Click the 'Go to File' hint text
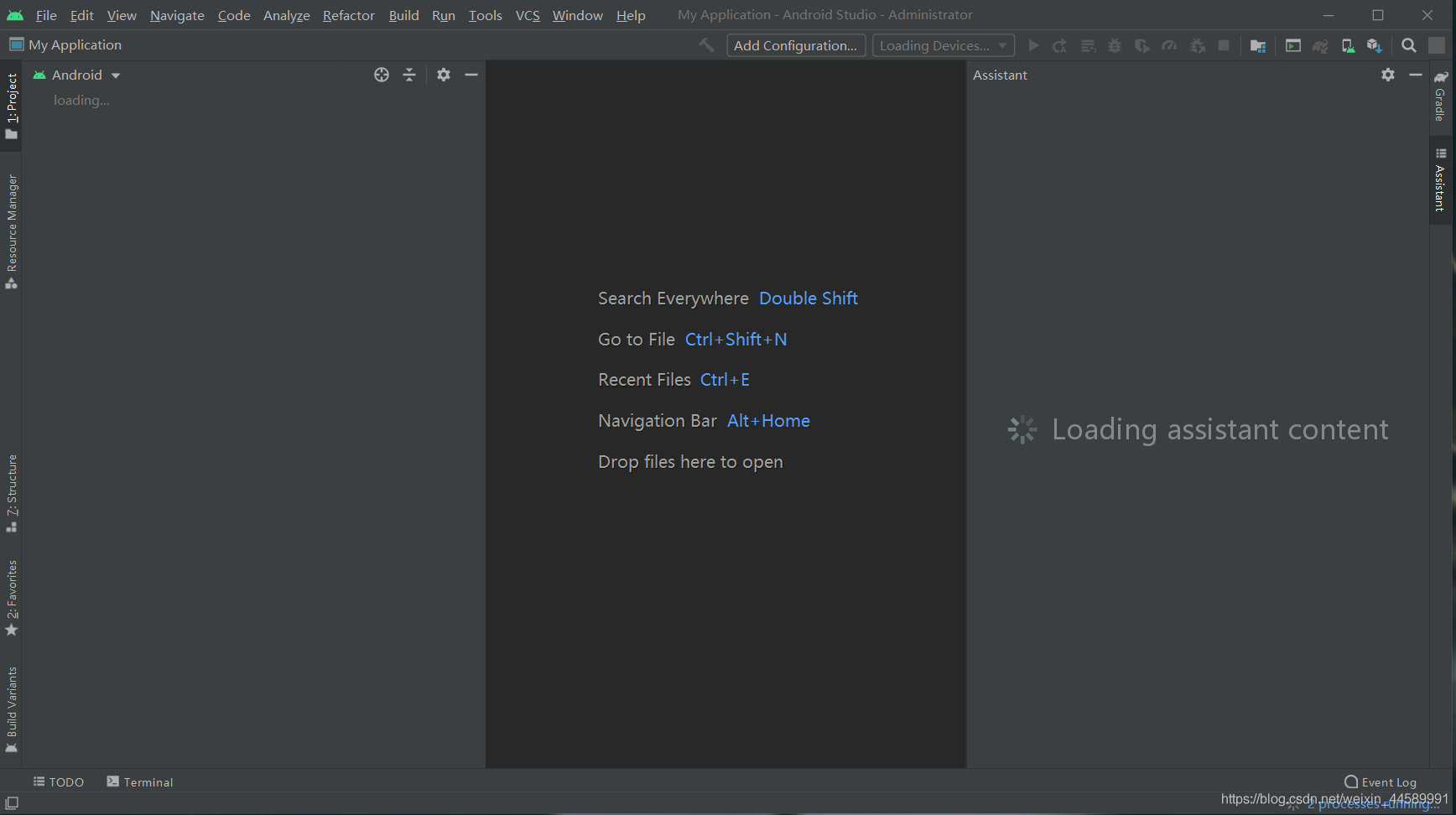 [x=637, y=340]
